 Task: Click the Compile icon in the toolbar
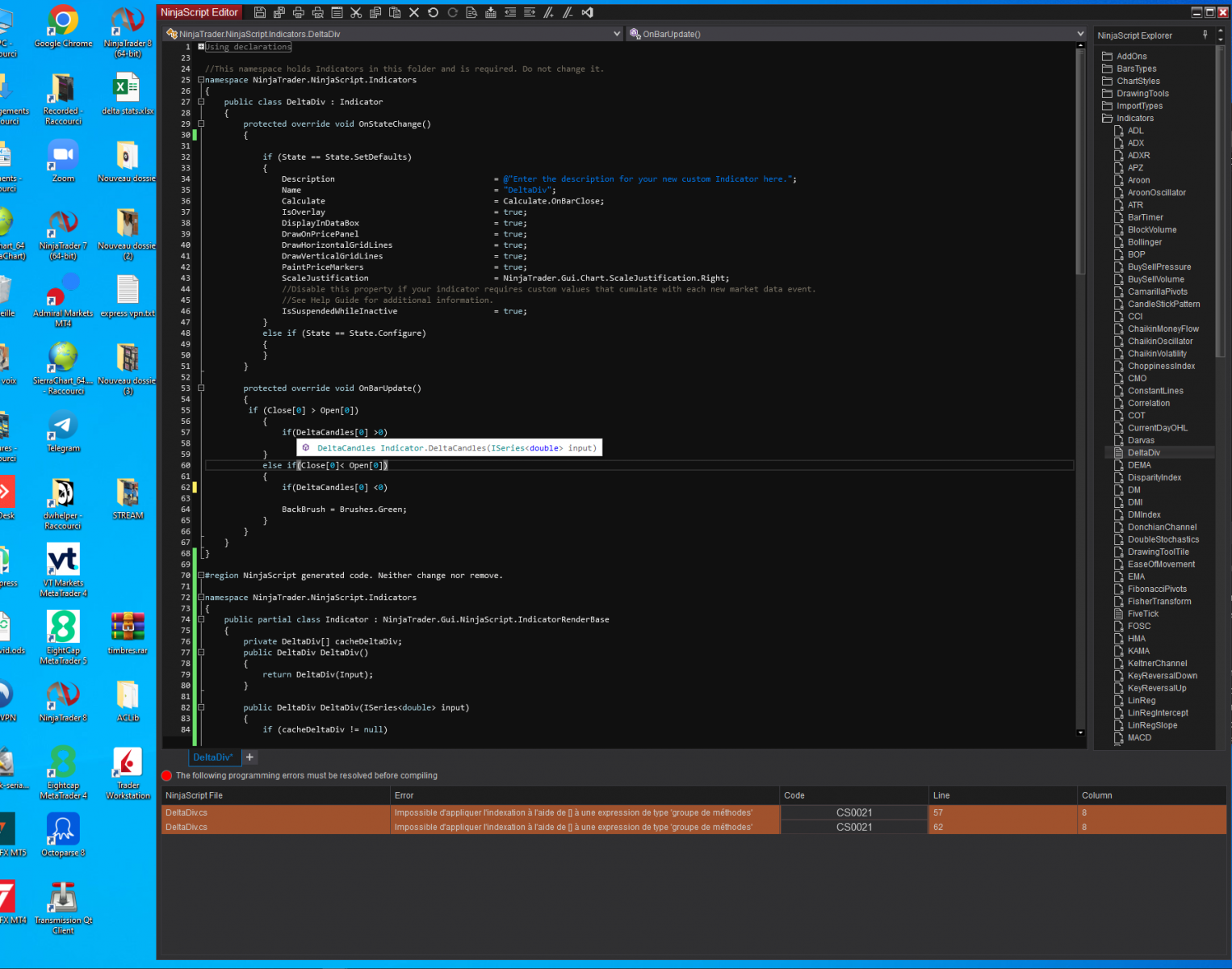pyautogui.click(x=490, y=12)
